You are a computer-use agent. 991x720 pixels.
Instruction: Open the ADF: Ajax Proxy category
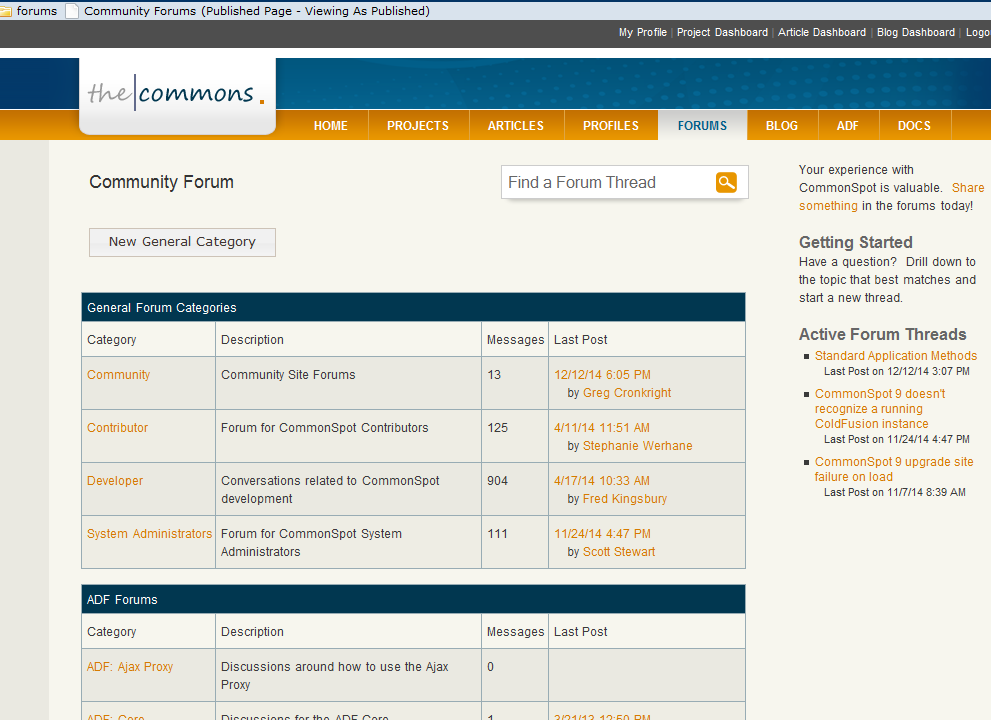(x=130, y=667)
